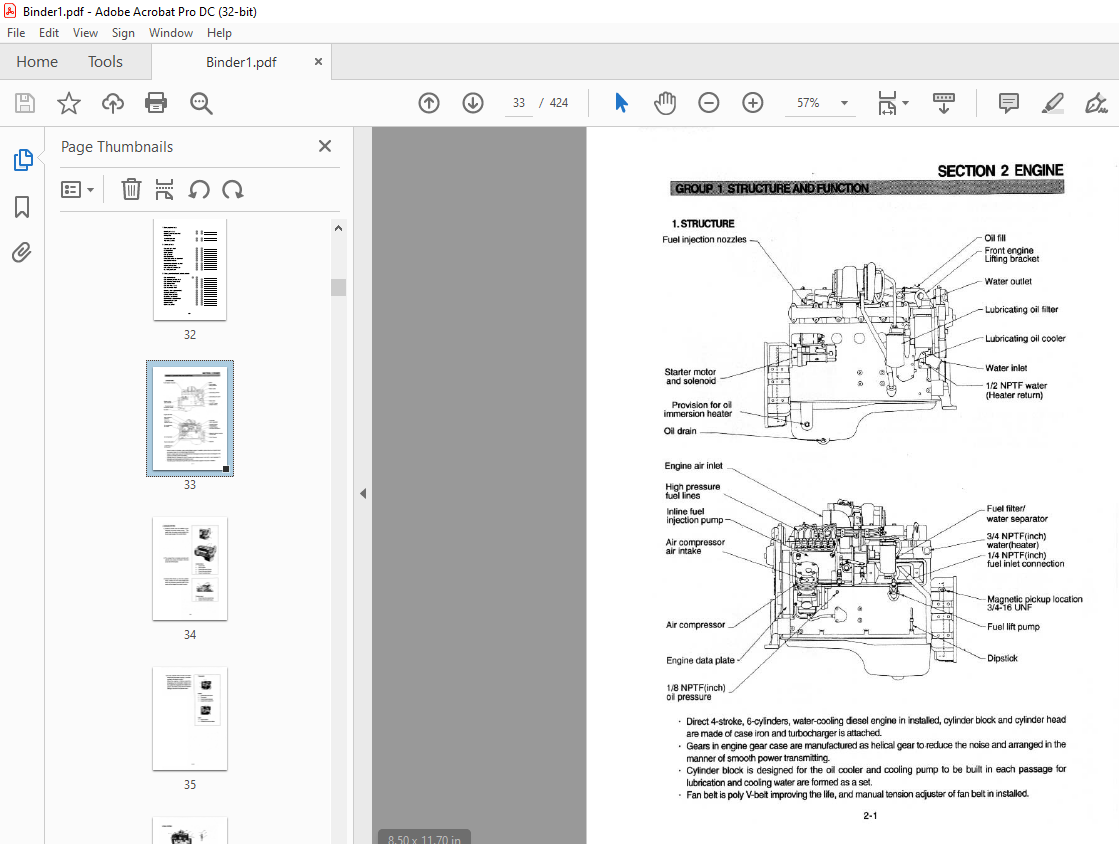Viewport: 1119px width, 844px height.
Task: Click the '/ 424' total pages text
Action: click(554, 103)
